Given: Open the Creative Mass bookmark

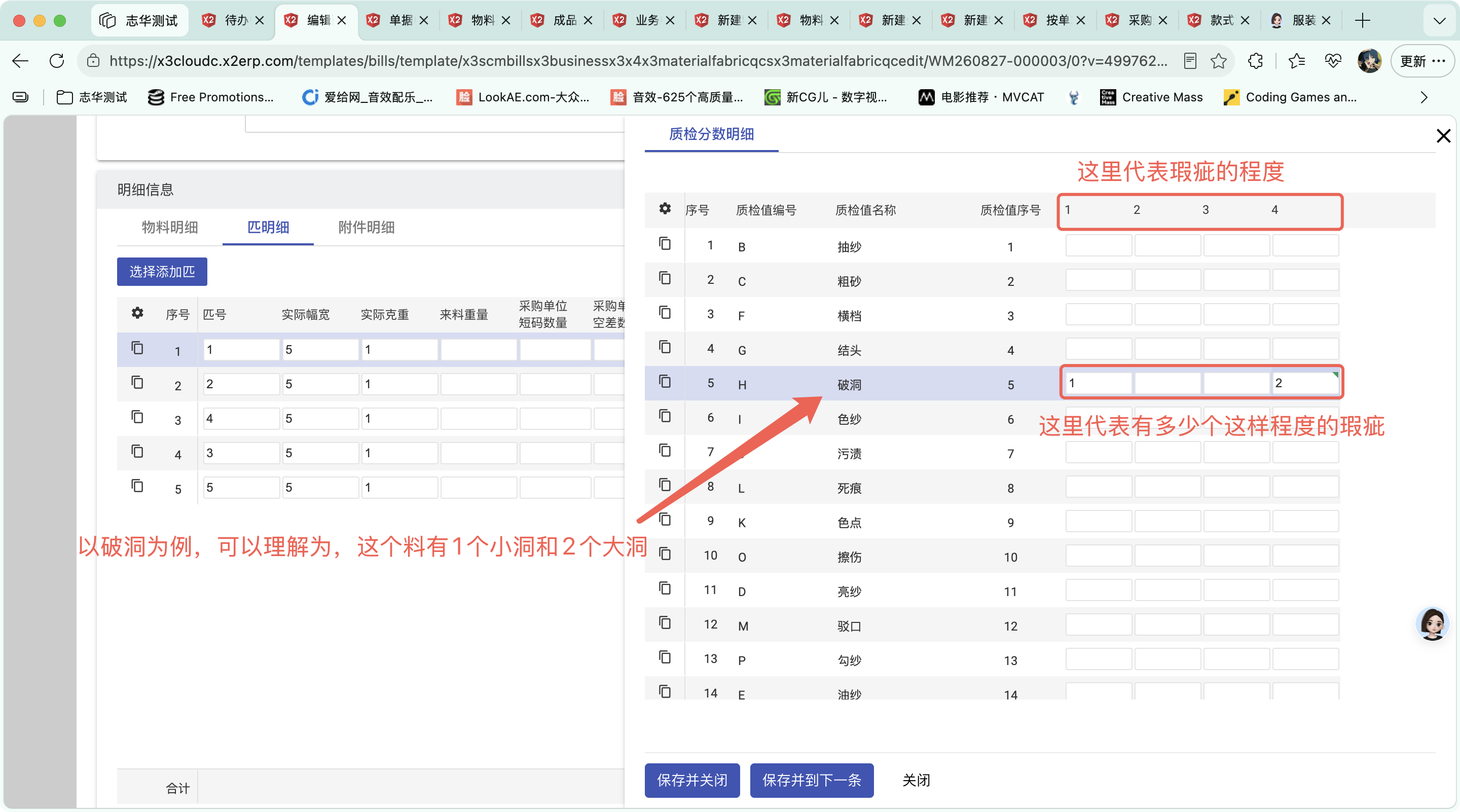Looking at the screenshot, I should (x=1151, y=97).
